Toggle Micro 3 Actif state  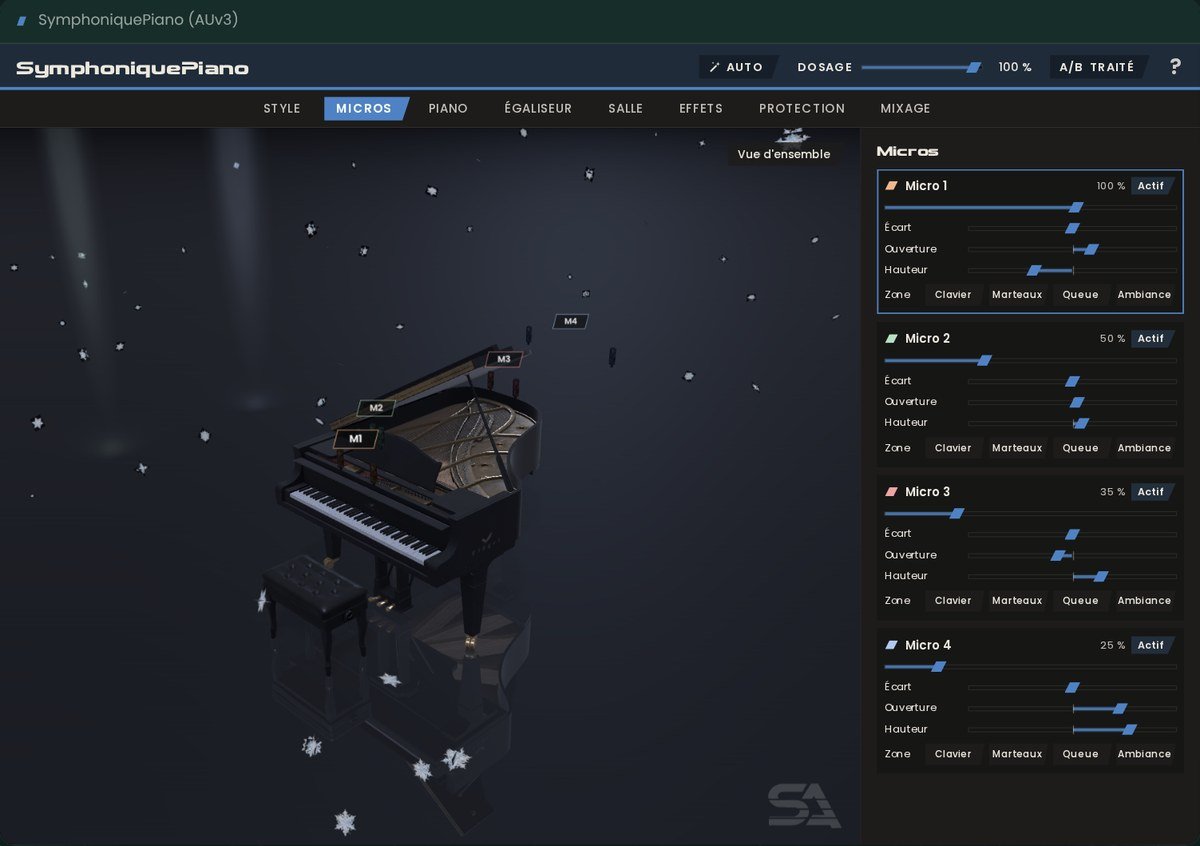(1151, 492)
